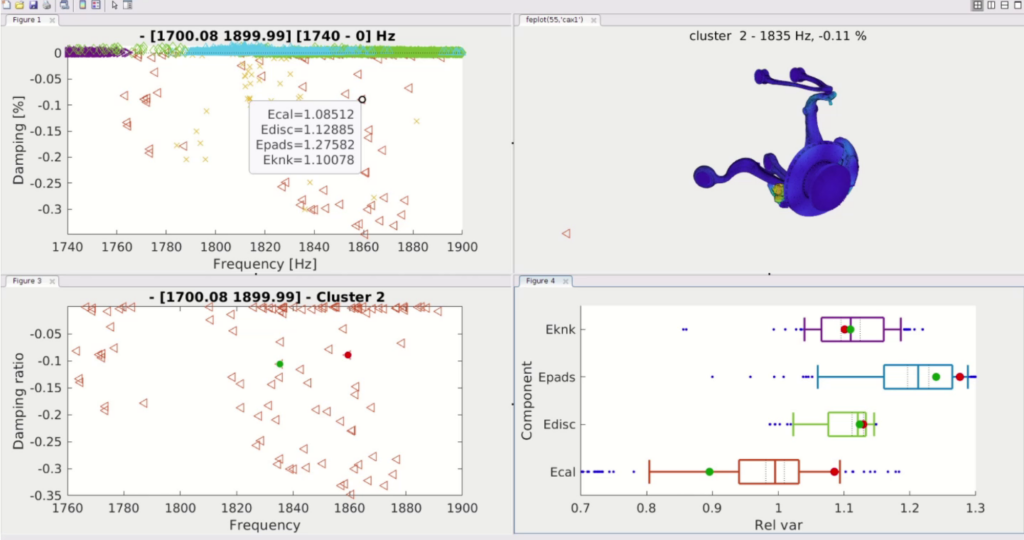Click the red Ecal box in Figure 4
Image resolution: width=1024 pixels, height=540 pixels.
pos(769,471)
